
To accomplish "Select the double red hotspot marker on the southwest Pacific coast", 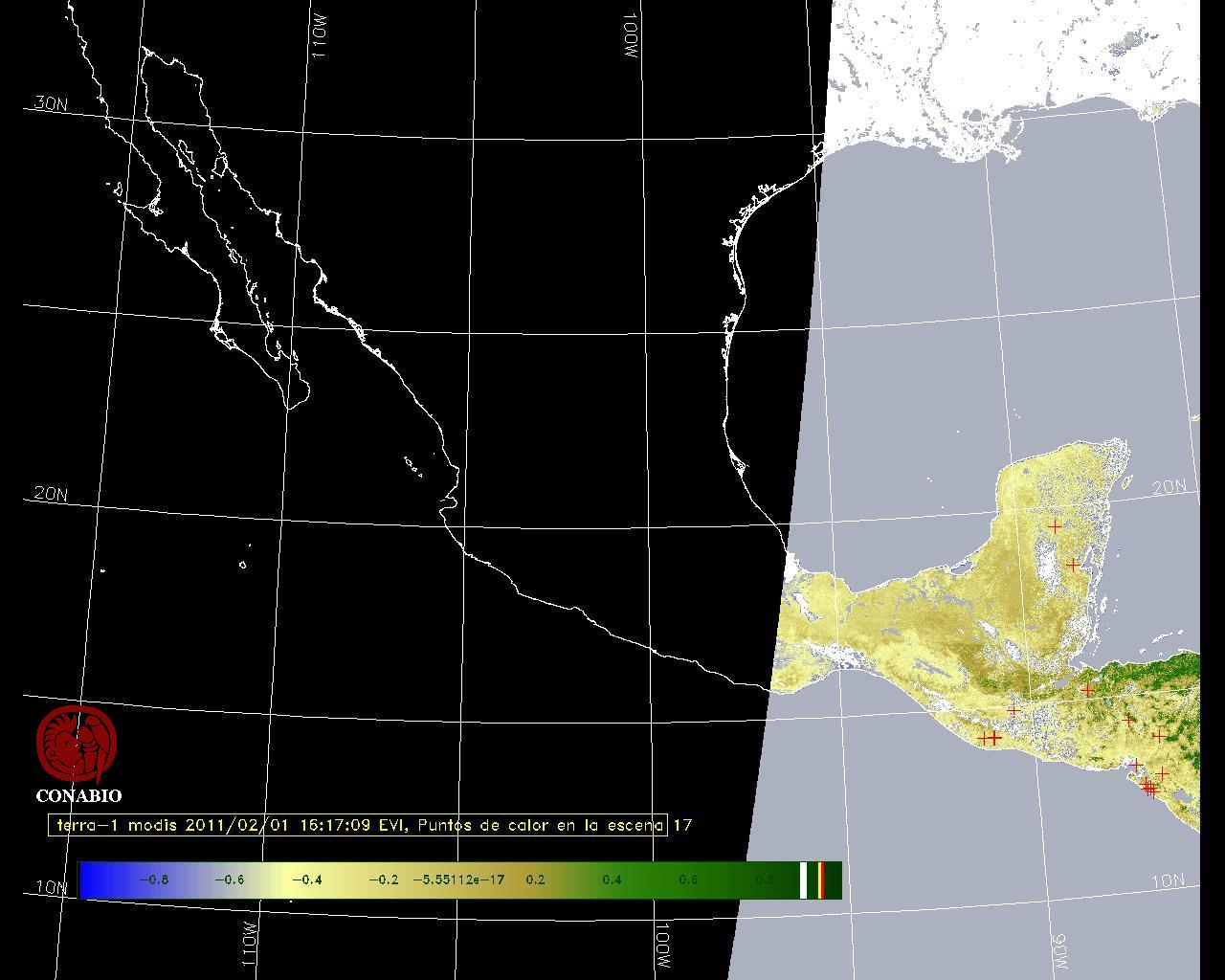I will pos(991,738).
